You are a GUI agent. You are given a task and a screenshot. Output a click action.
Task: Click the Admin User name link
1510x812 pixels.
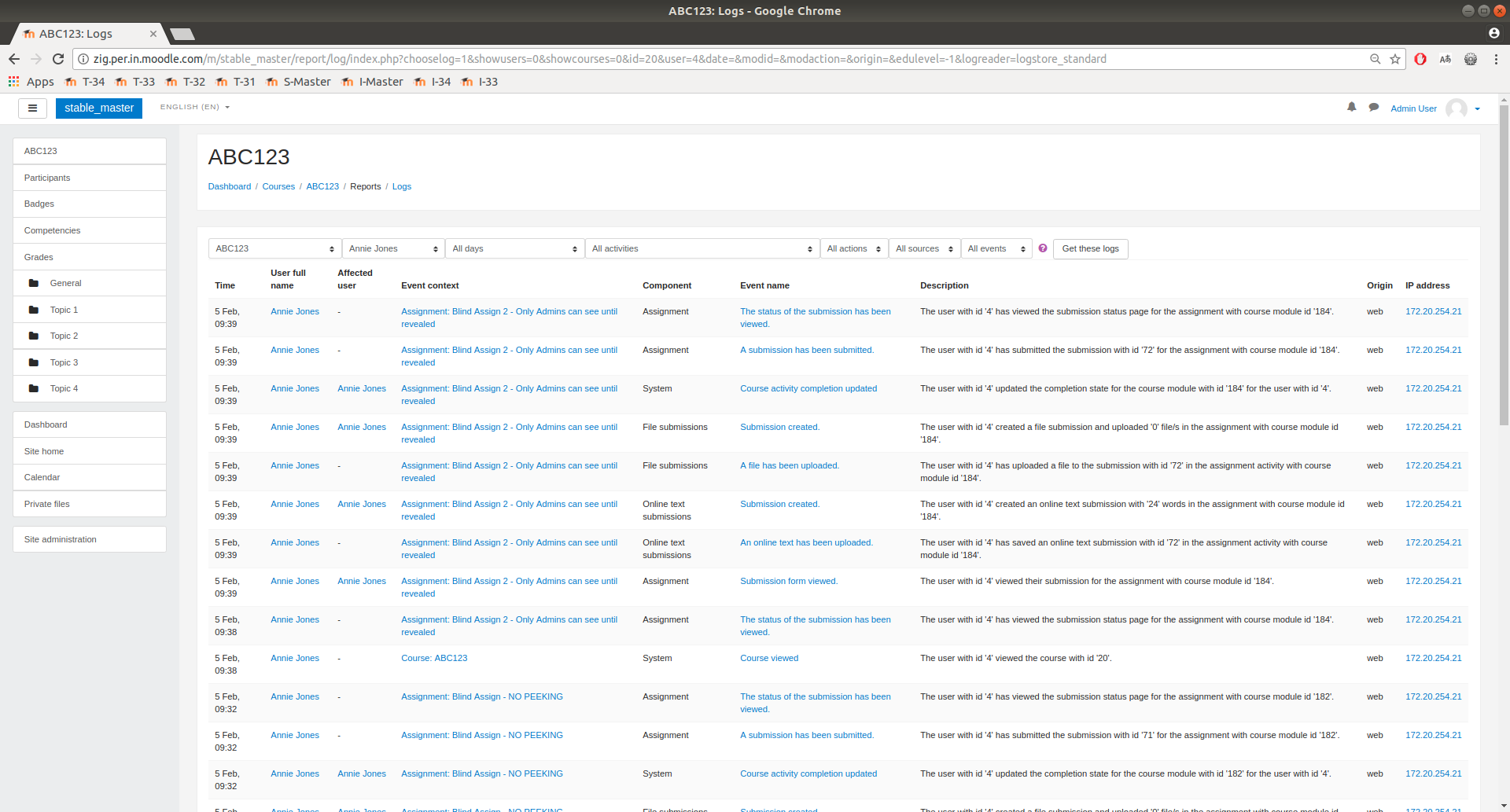(x=1413, y=108)
